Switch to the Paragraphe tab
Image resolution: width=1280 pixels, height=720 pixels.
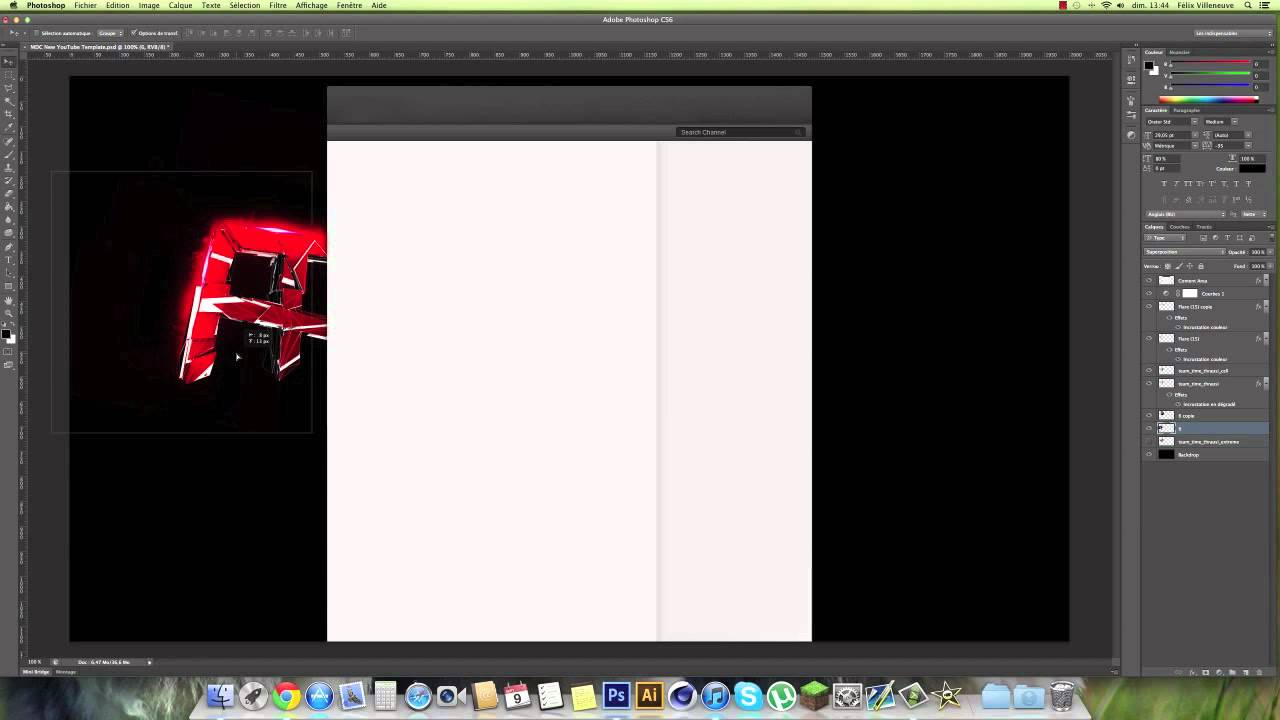pyautogui.click(x=1186, y=110)
